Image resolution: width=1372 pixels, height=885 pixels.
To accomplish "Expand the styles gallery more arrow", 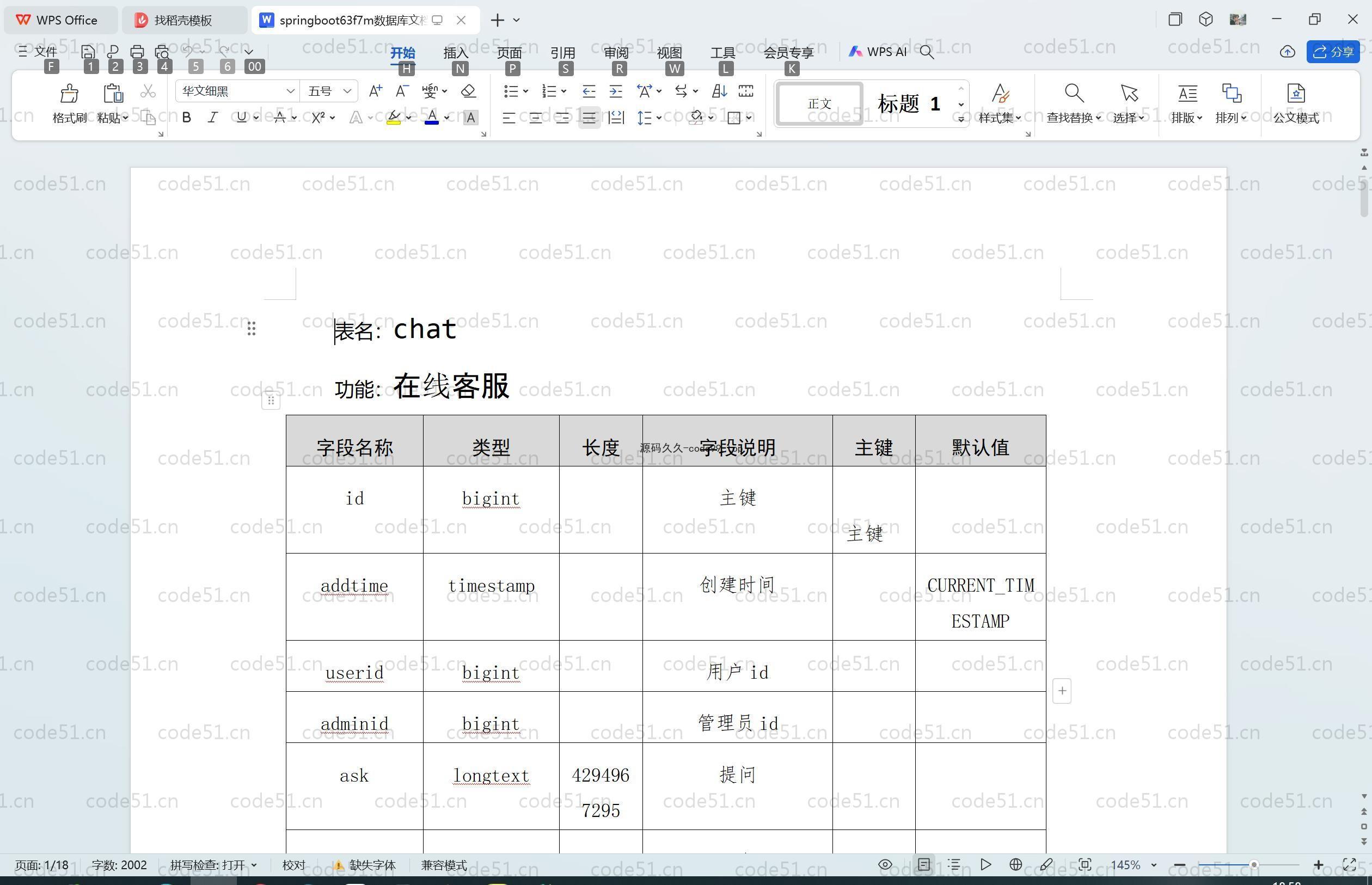I will pos(961,119).
